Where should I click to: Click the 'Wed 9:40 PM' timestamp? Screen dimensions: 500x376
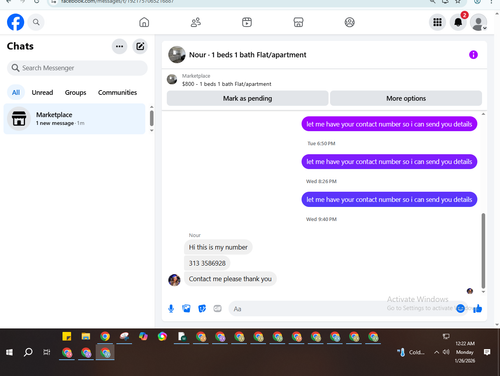pyautogui.click(x=321, y=219)
